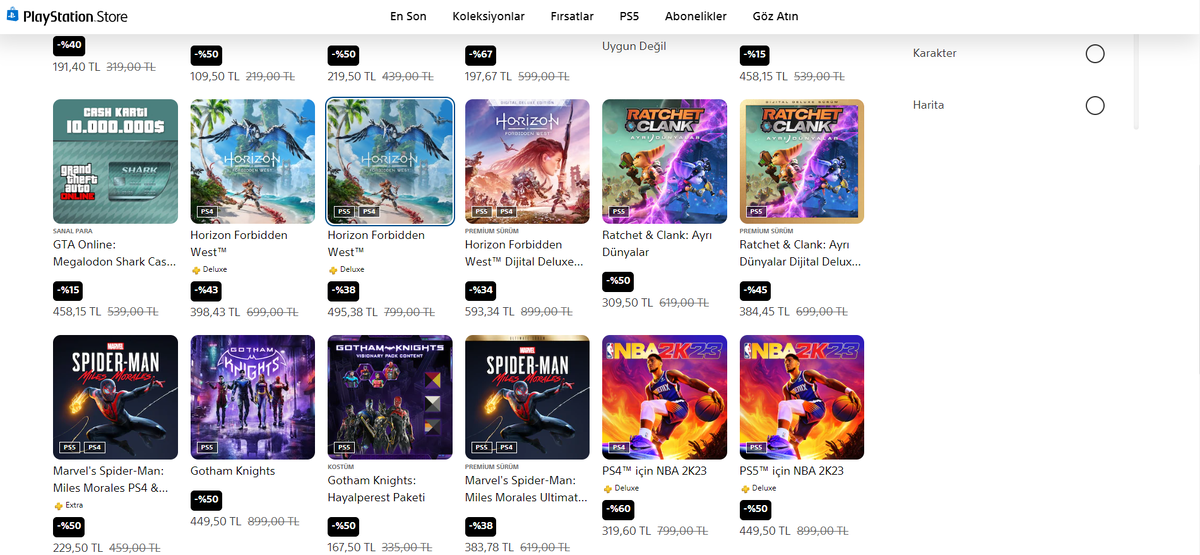Click the PlayStation Store logo
1200x555 pixels.
[65, 17]
